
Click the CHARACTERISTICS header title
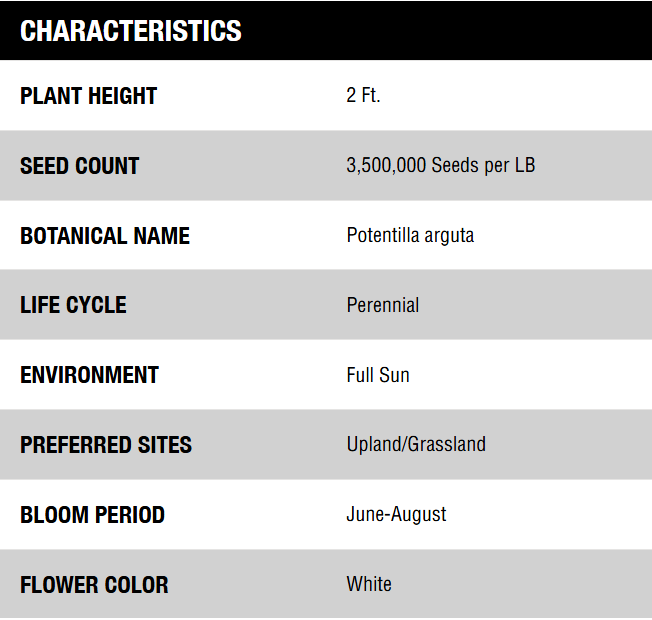point(131,31)
